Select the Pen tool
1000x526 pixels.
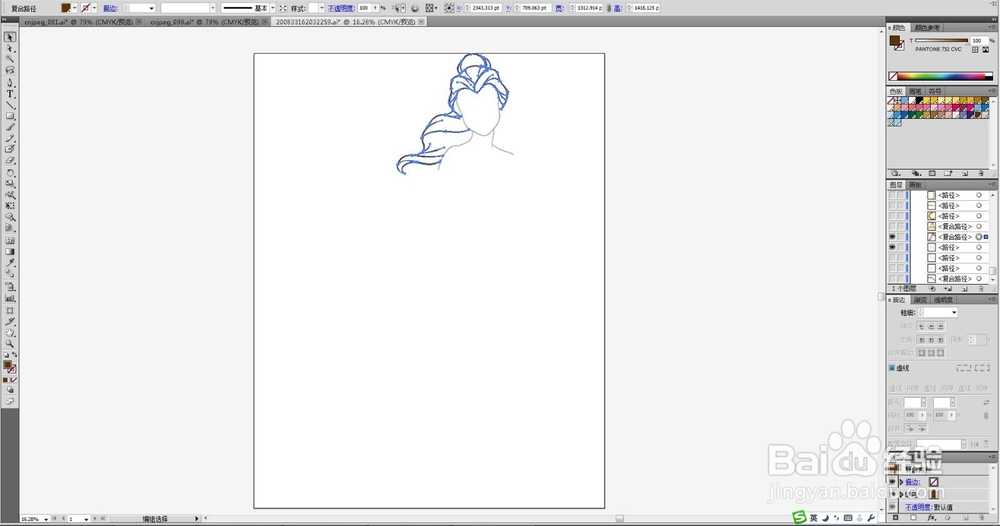click(10, 82)
